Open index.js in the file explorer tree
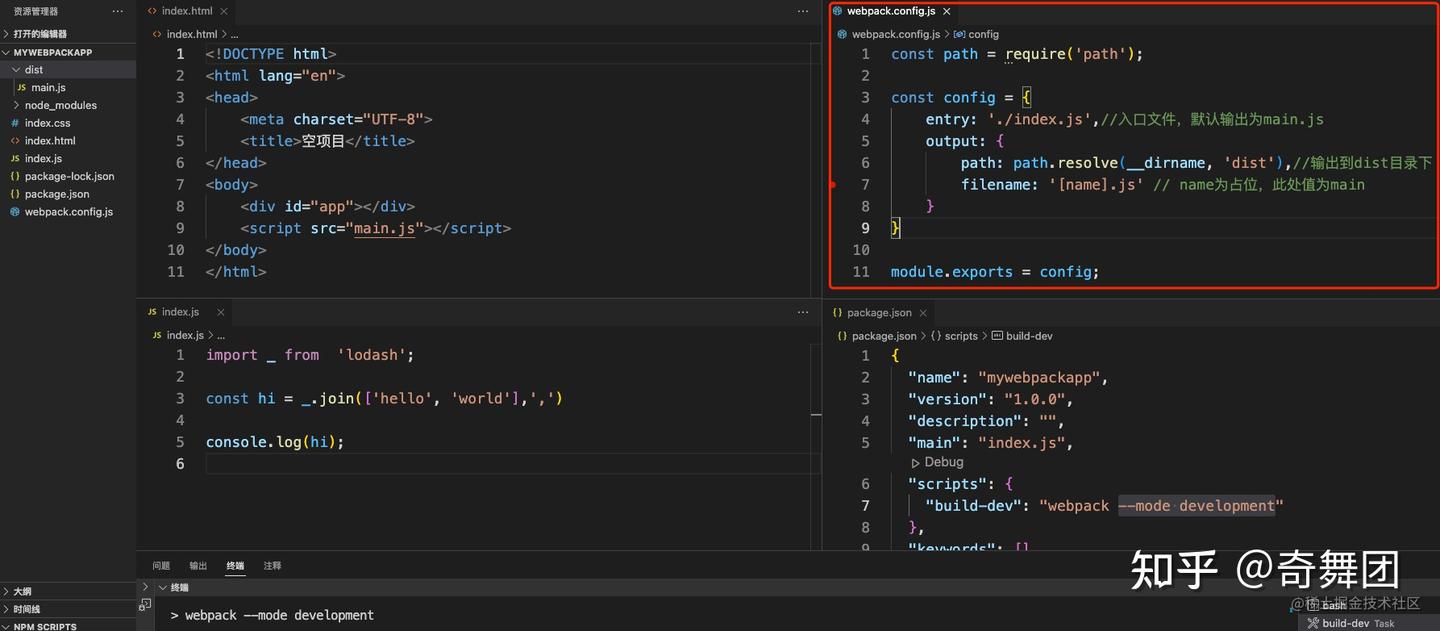1440x631 pixels. coord(43,158)
